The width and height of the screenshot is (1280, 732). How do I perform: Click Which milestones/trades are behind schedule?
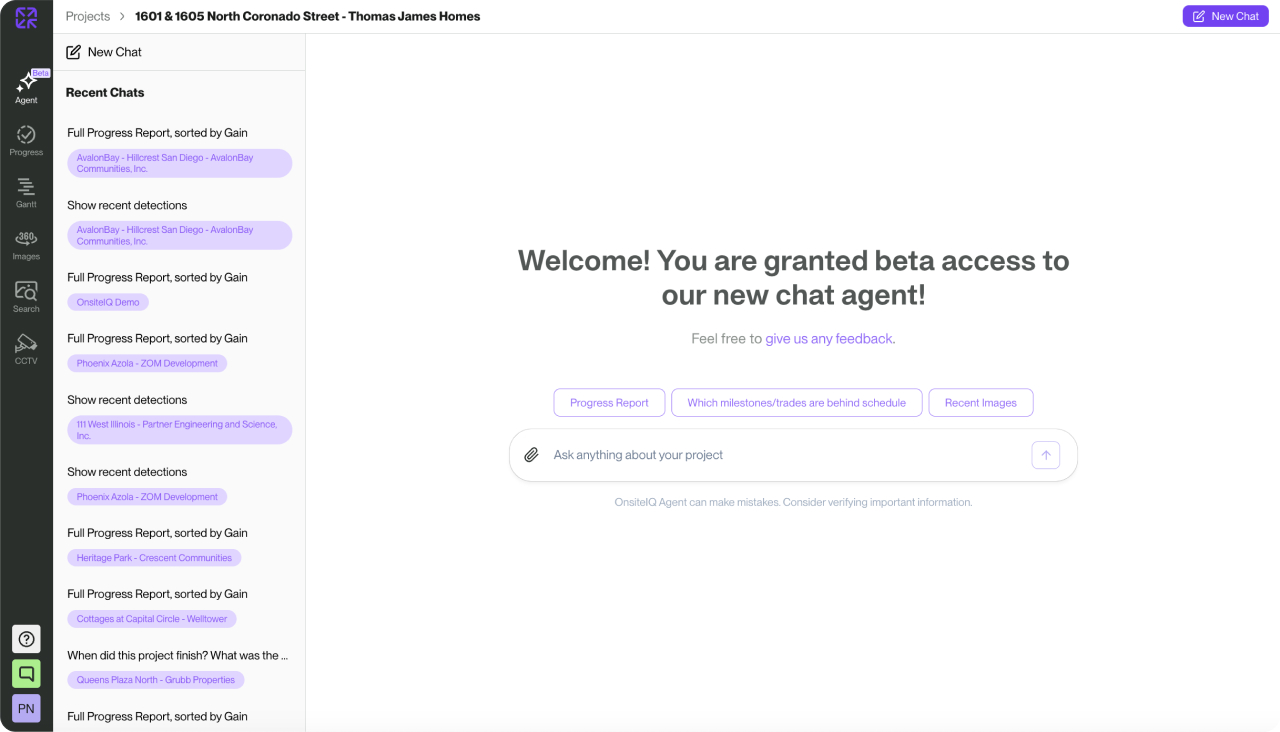tap(796, 403)
